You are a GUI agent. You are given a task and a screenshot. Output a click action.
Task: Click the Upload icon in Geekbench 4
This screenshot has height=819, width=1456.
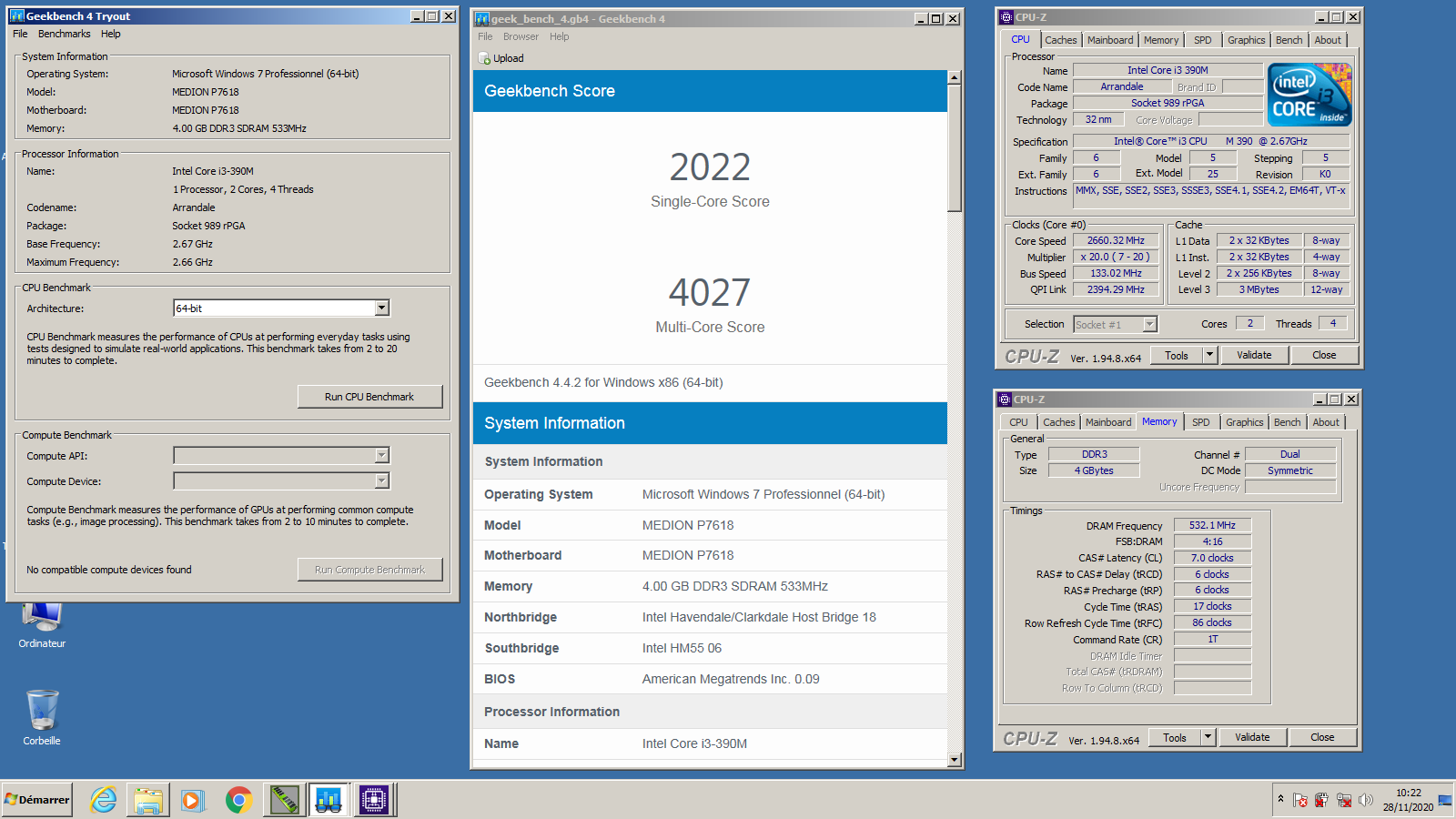[x=484, y=58]
